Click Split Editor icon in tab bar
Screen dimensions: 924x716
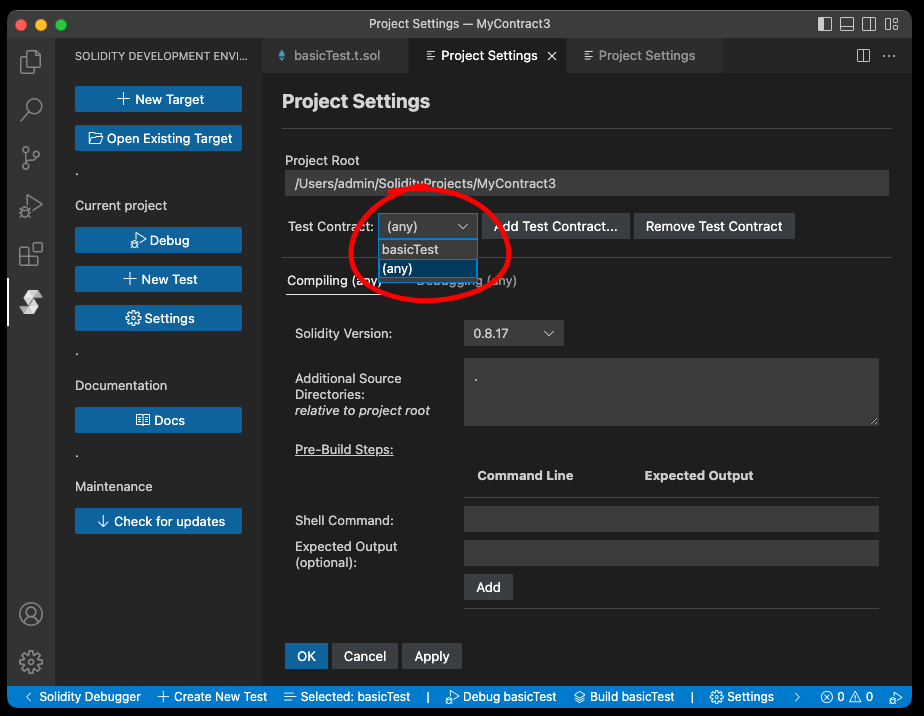[x=863, y=56]
